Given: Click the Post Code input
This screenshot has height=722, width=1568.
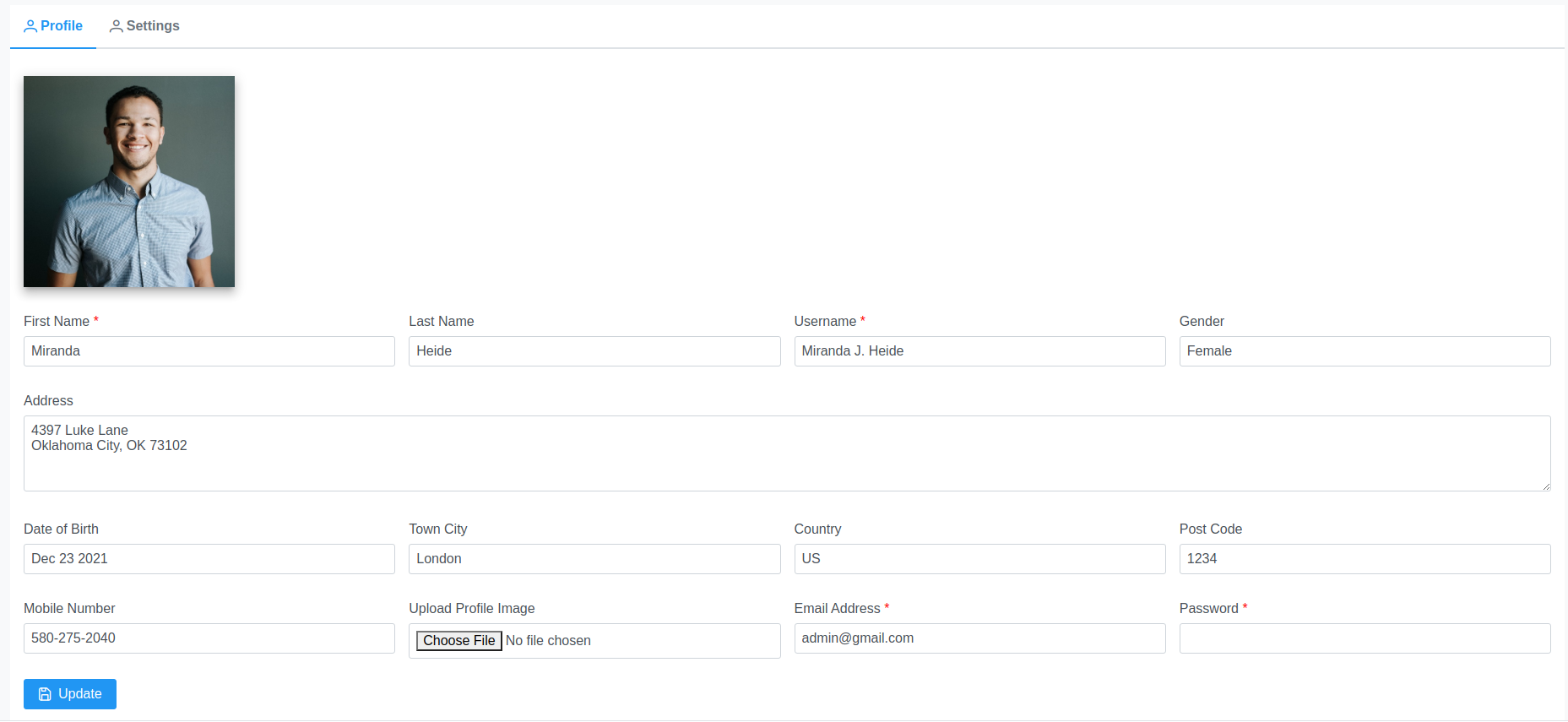Looking at the screenshot, I should click(1364, 559).
